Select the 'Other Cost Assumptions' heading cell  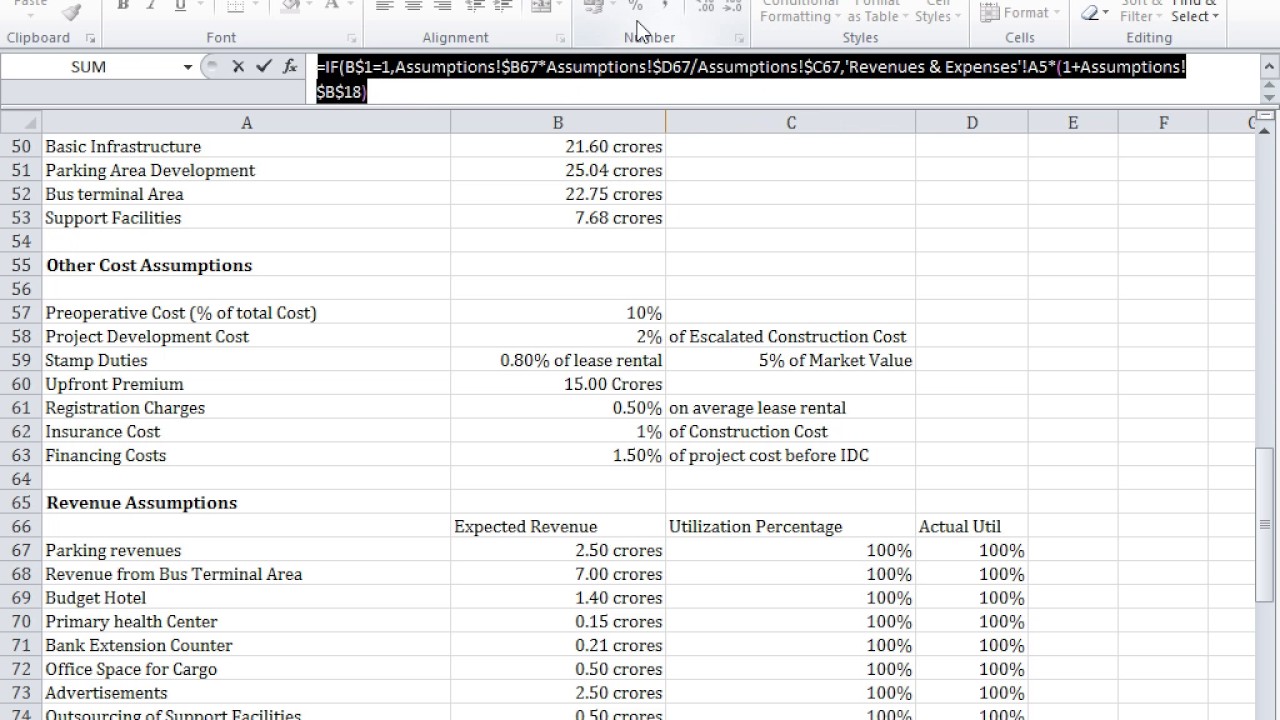(x=246, y=265)
